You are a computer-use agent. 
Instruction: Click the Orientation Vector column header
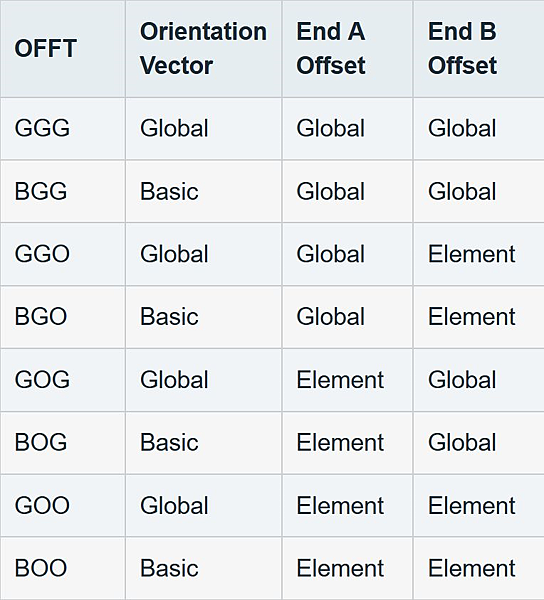[x=203, y=48]
